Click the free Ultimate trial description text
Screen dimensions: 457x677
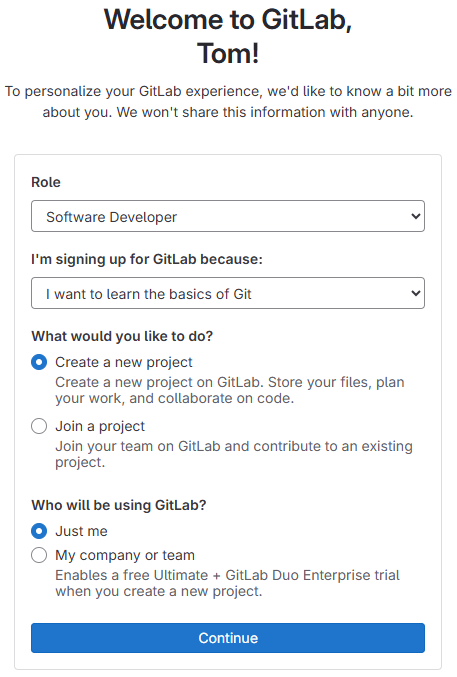tap(227, 583)
